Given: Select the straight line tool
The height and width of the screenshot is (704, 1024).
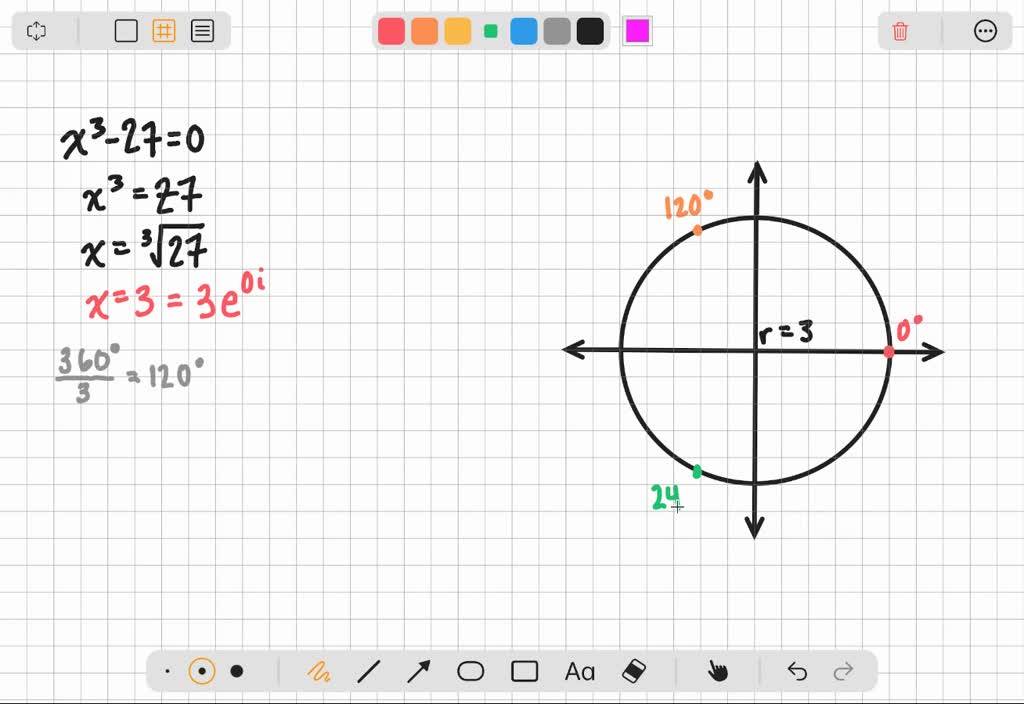Looking at the screenshot, I should [x=369, y=671].
